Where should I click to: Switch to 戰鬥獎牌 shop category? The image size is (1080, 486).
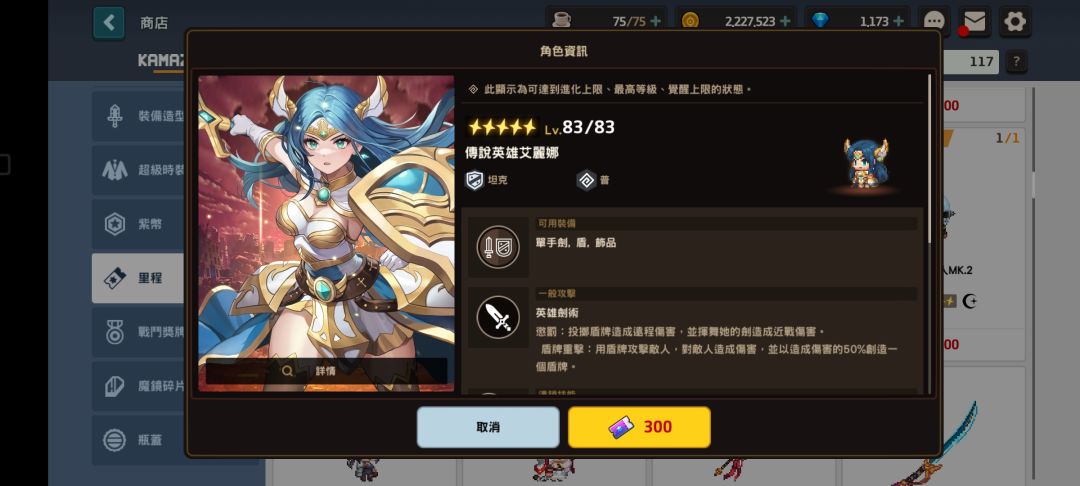click(138, 332)
